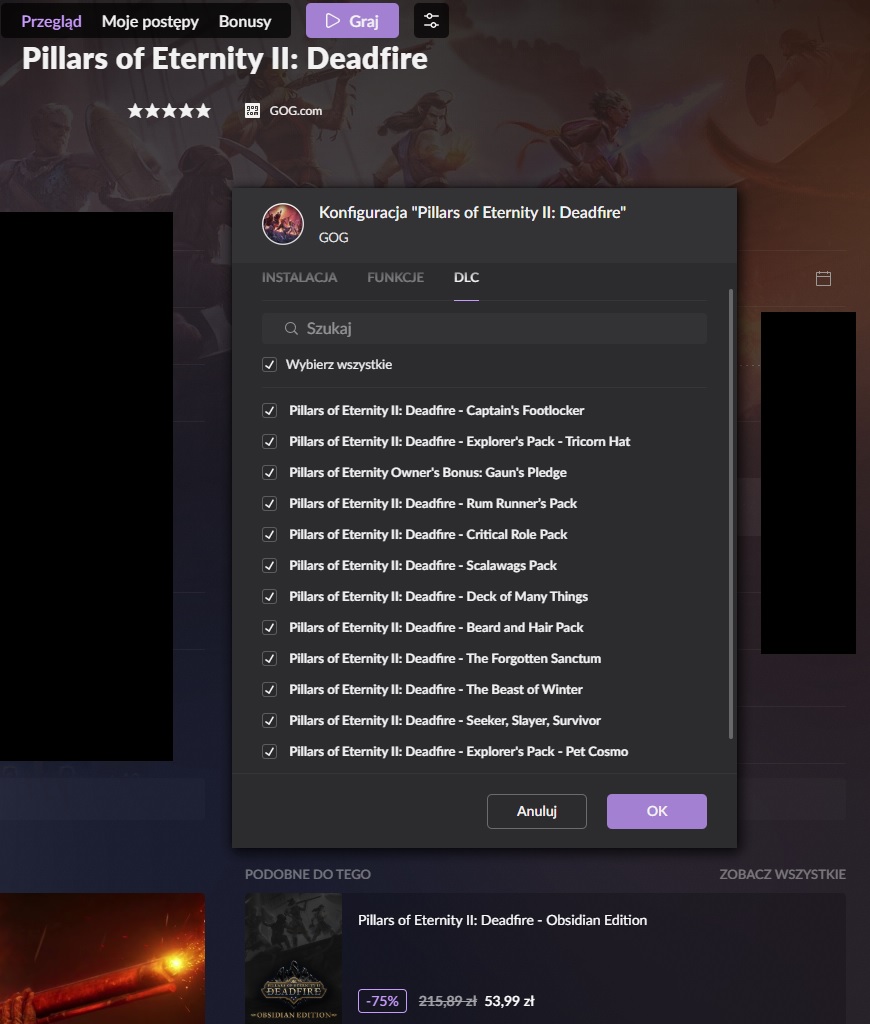Screen dimensions: 870x1024
Task: Toggle The Forgotten Sanctum checkbox
Action: (x=269, y=659)
